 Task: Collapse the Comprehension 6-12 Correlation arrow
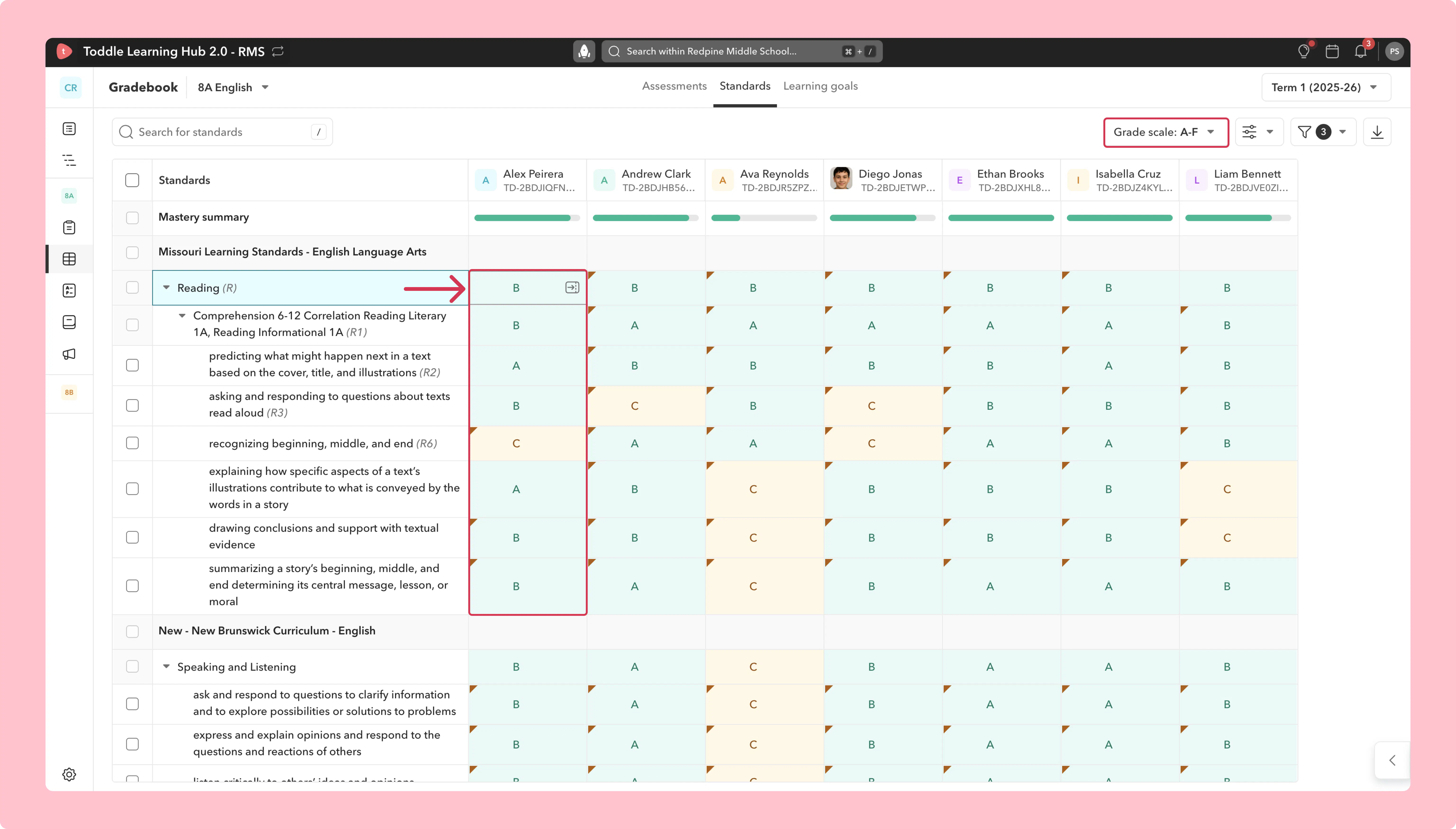(182, 315)
